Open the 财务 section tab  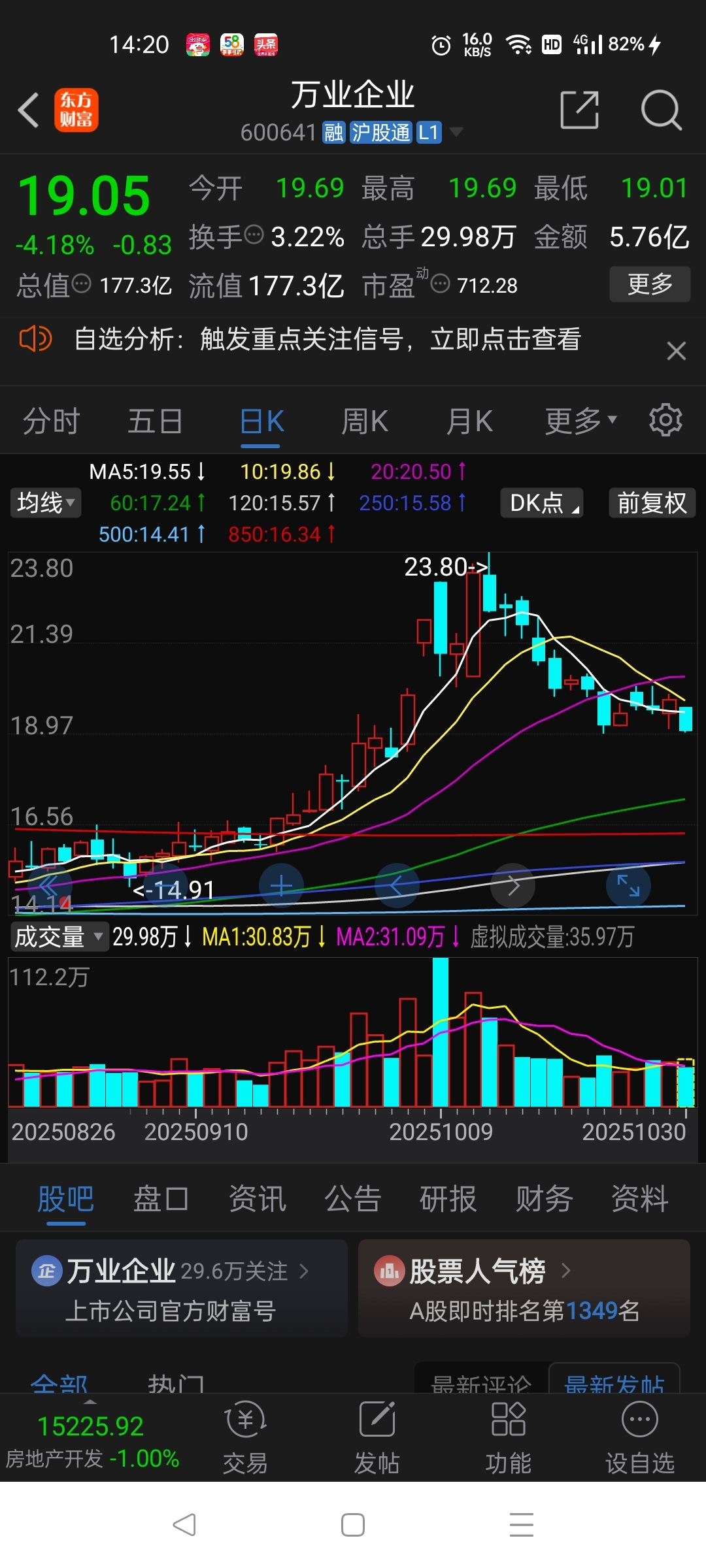pos(544,1199)
